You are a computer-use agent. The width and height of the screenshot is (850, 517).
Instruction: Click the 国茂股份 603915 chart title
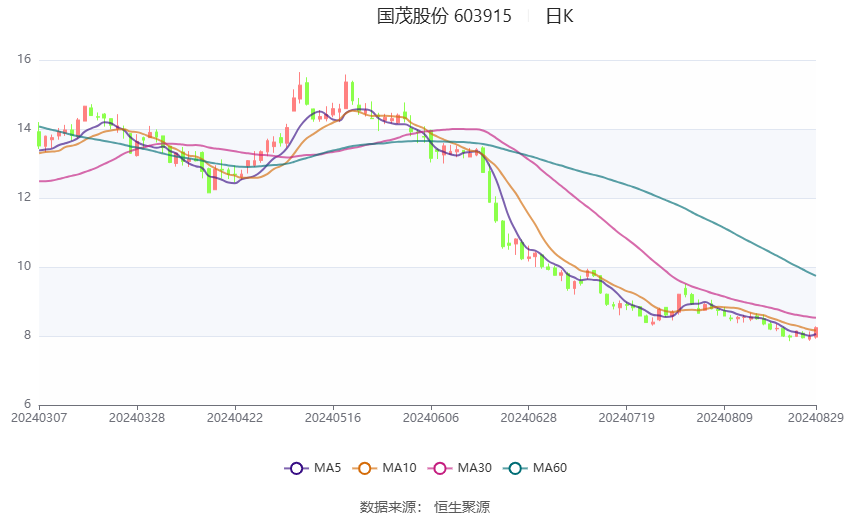tap(444, 16)
